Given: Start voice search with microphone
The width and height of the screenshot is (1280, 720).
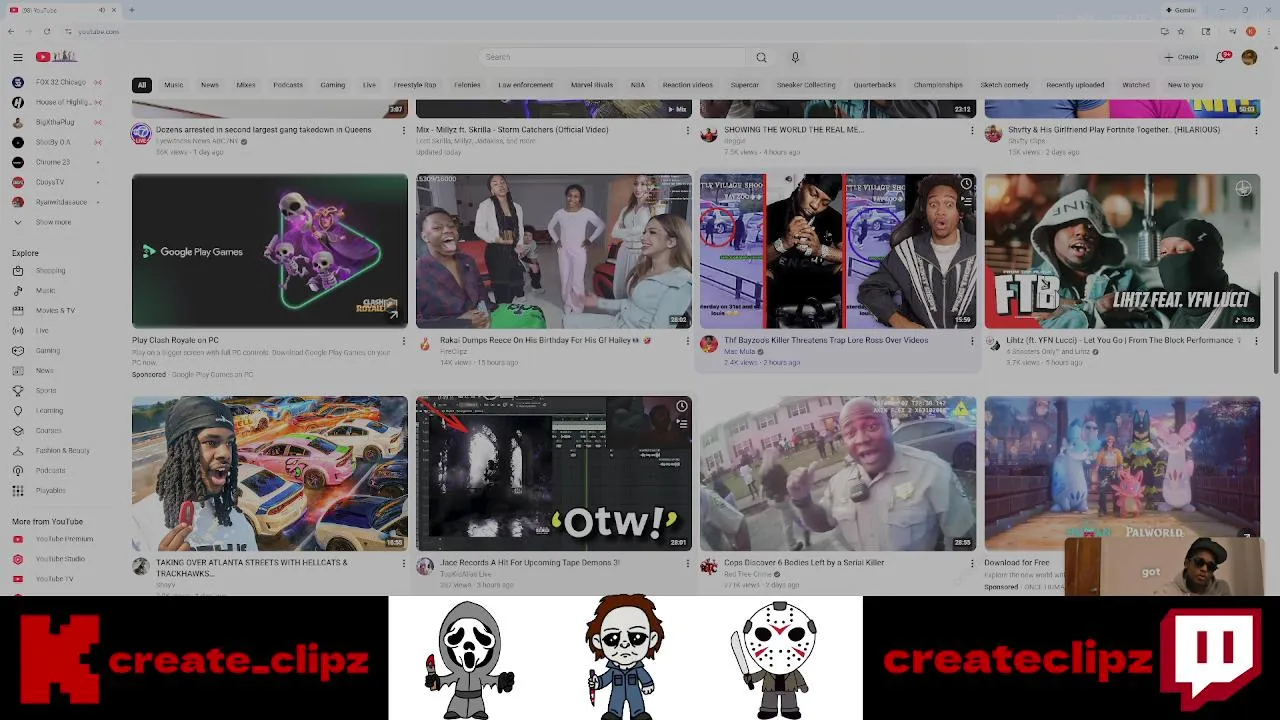Looking at the screenshot, I should (x=795, y=57).
